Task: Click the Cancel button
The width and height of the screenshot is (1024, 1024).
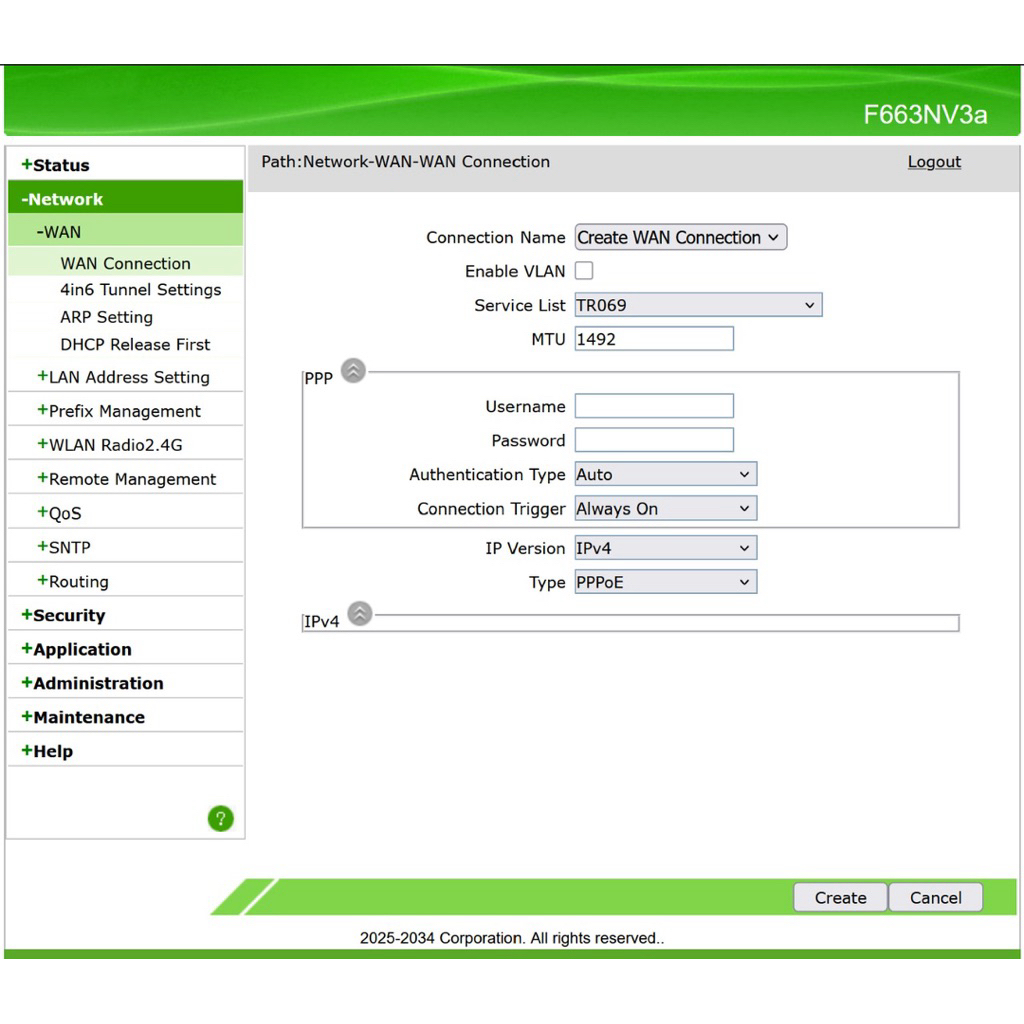Action: (x=935, y=897)
